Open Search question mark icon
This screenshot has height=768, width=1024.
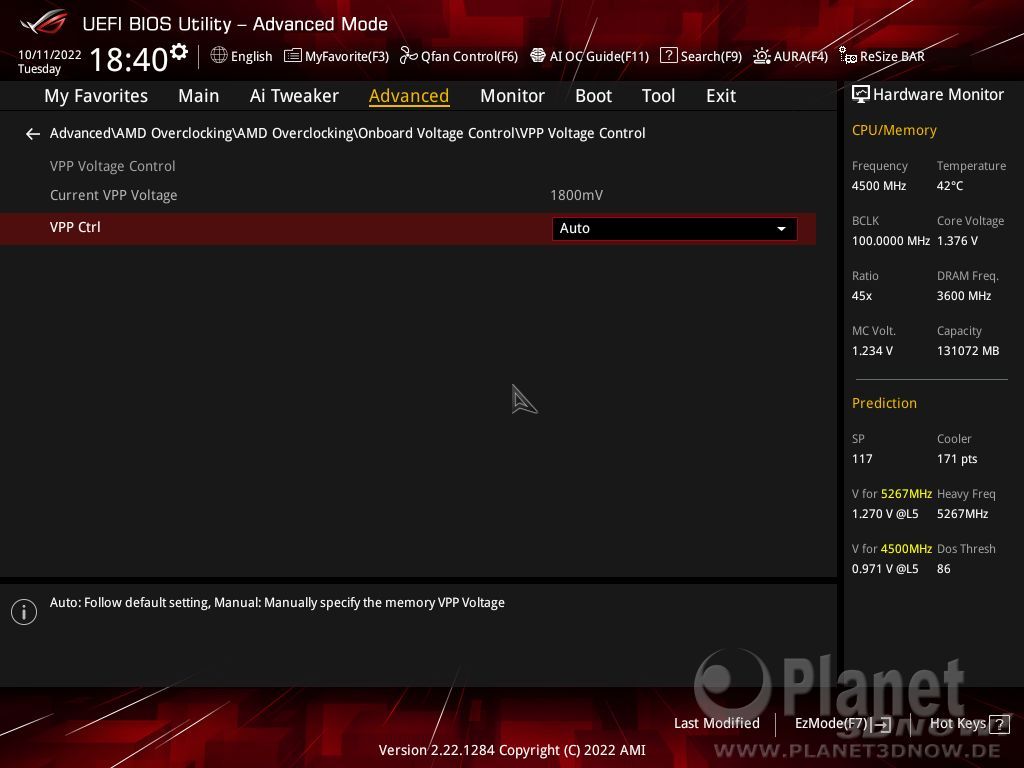pos(668,56)
